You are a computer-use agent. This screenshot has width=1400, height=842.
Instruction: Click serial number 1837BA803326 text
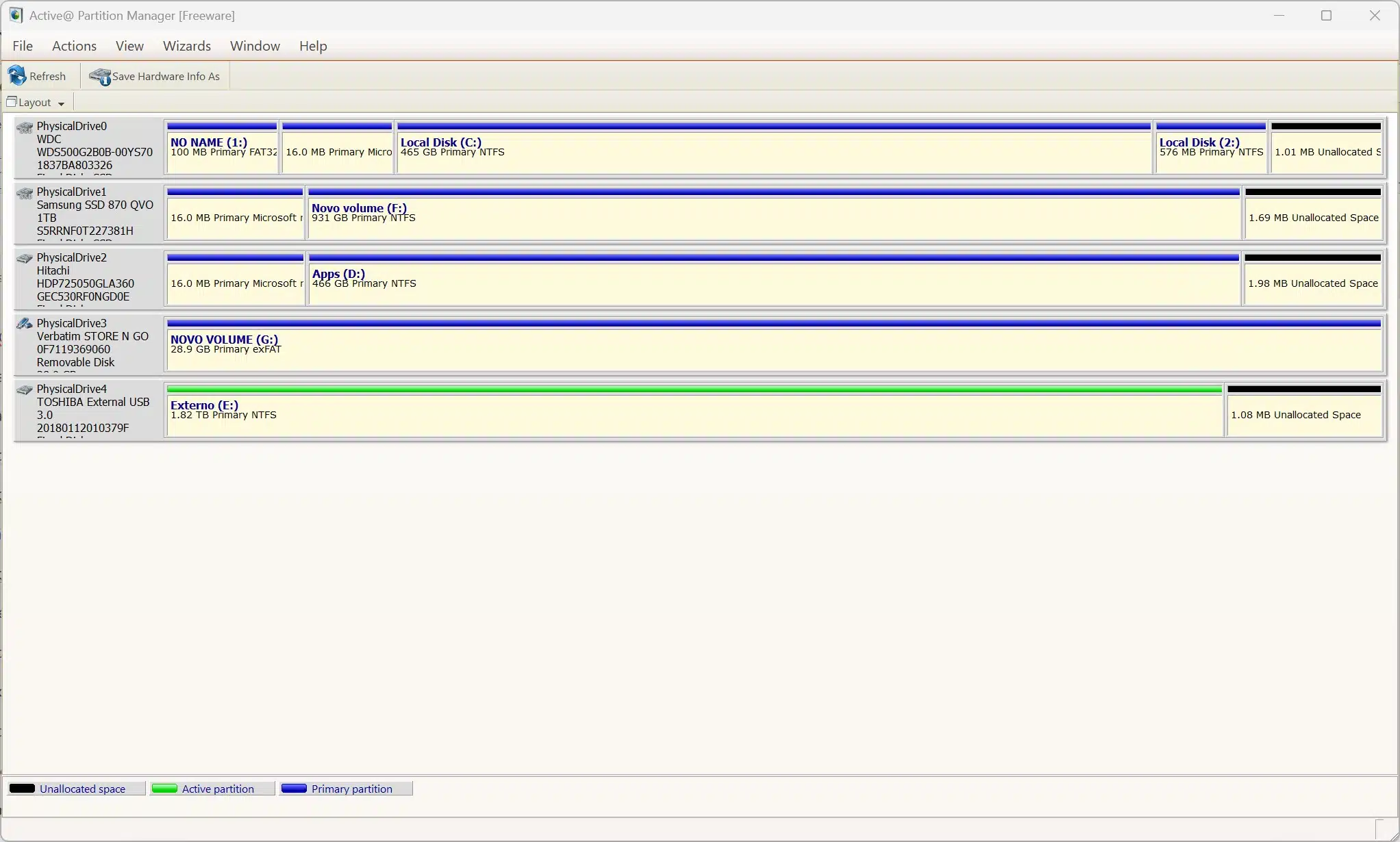75,165
